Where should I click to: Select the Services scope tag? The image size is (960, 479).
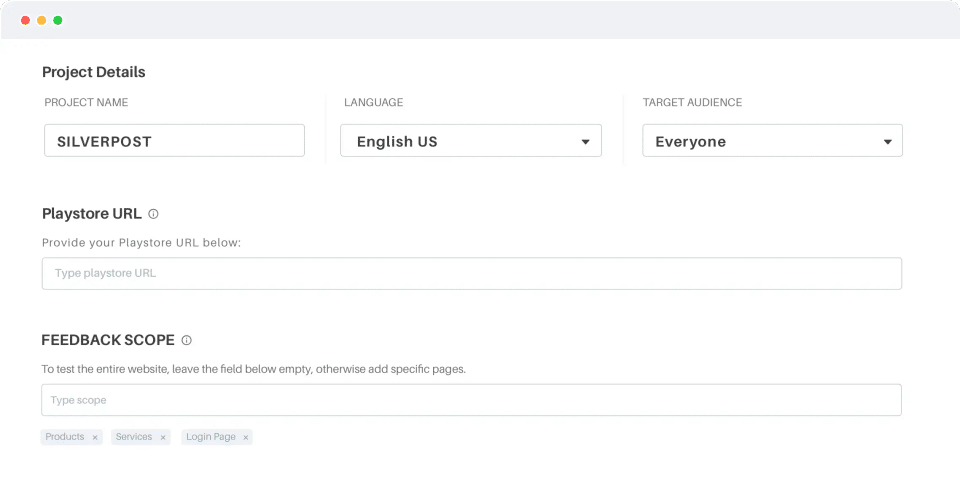(x=134, y=437)
